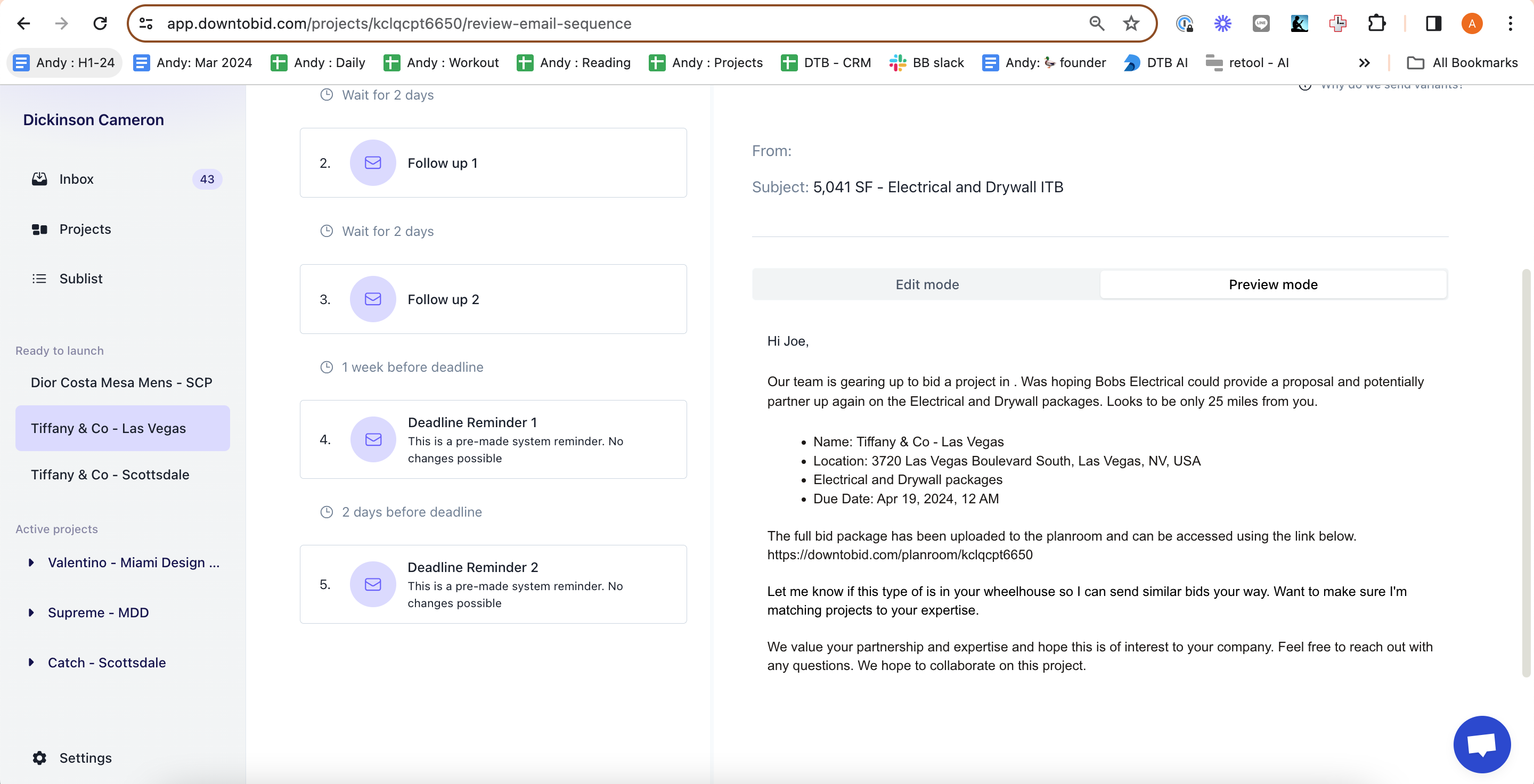
Task: Switch to Preview mode
Action: point(1272,284)
